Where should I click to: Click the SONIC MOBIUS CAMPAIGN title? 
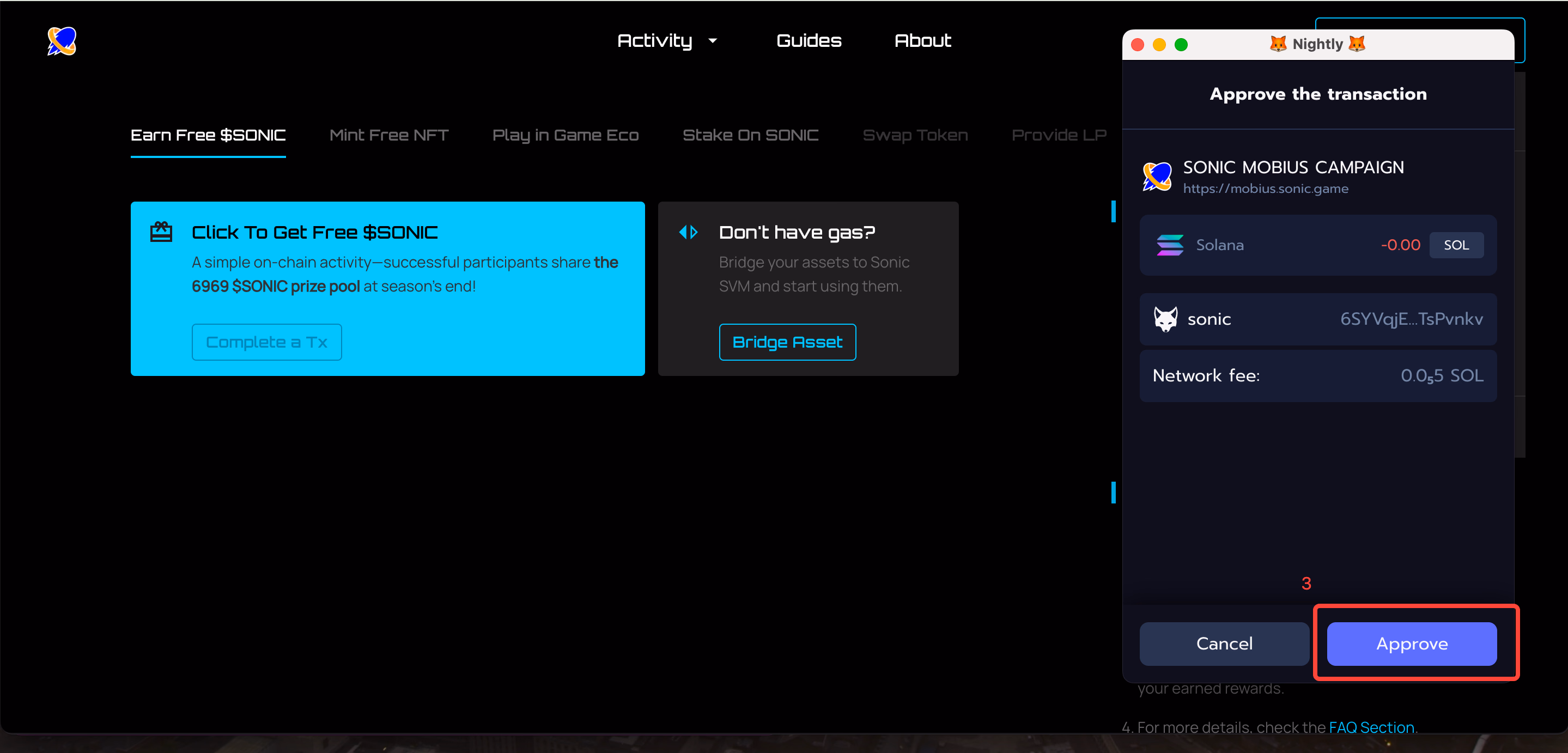[1293, 167]
